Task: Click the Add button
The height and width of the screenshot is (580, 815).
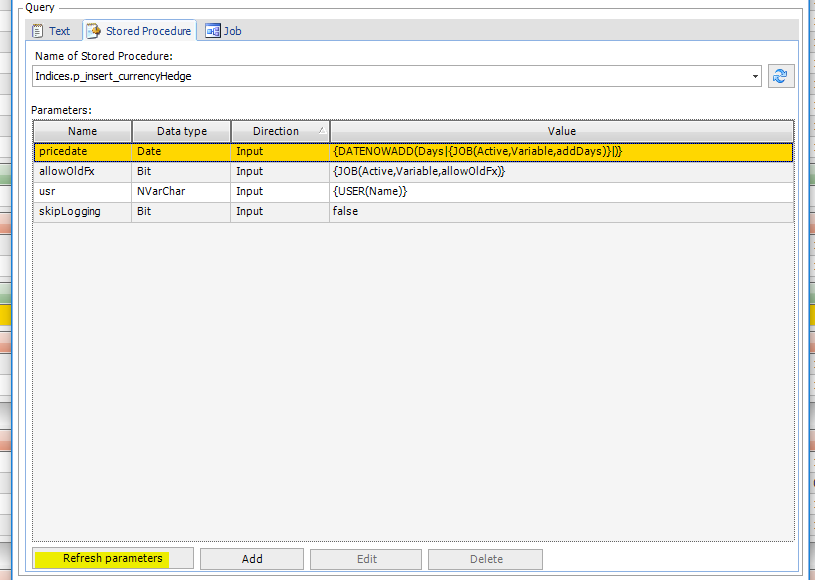Action: pos(252,559)
